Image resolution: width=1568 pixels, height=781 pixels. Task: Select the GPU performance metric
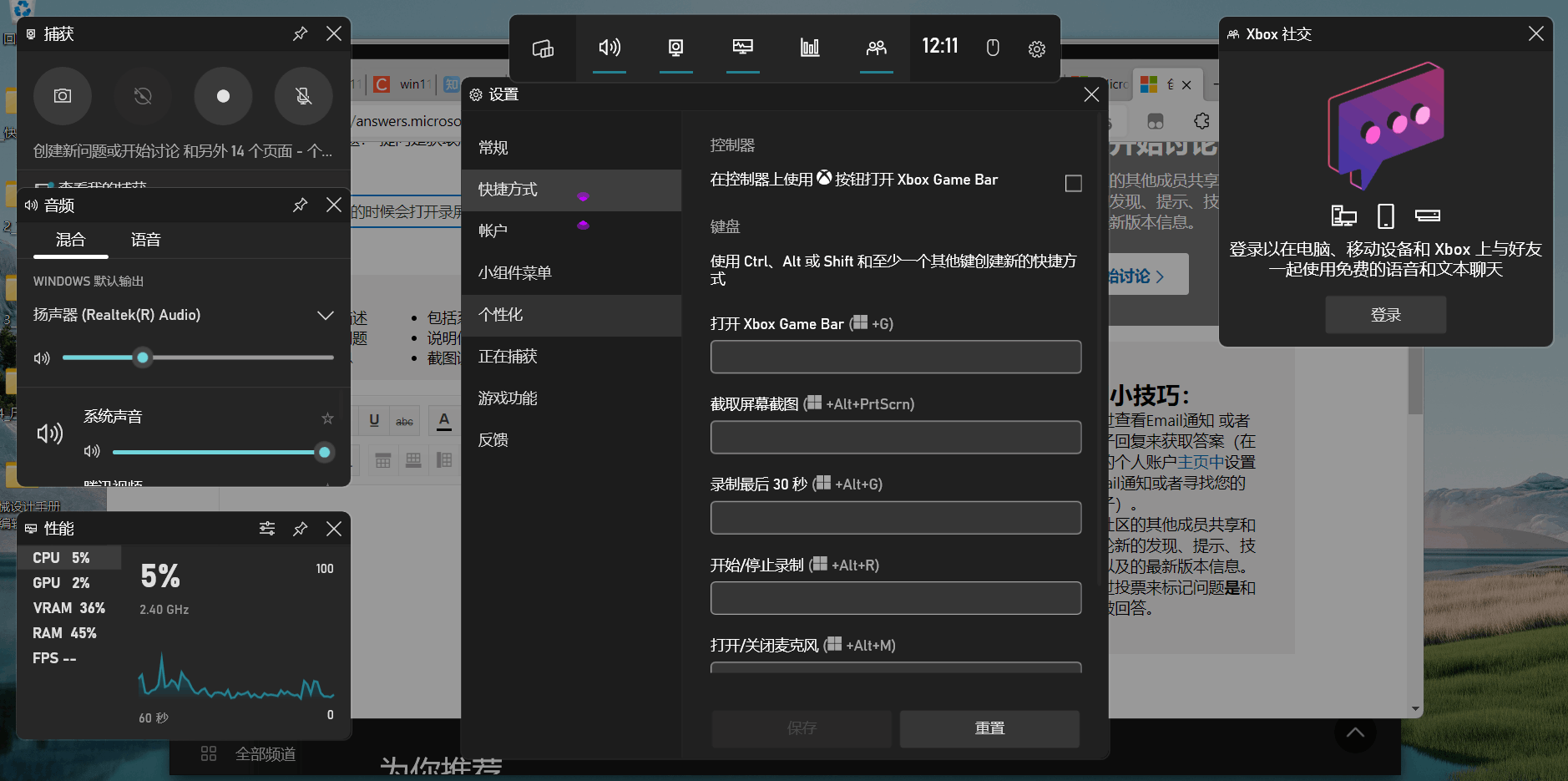(x=69, y=583)
